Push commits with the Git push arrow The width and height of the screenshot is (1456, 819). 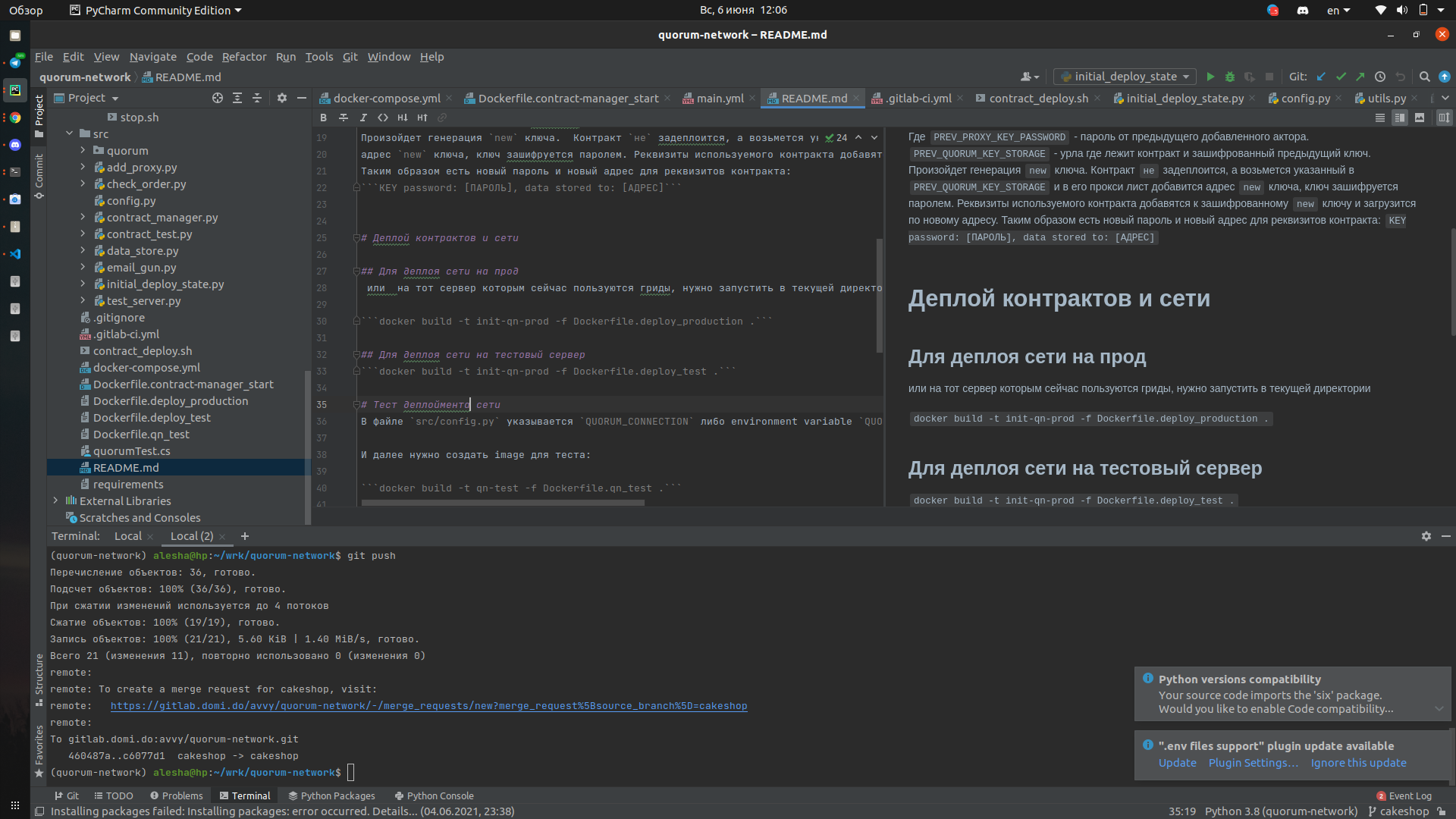[1360, 77]
